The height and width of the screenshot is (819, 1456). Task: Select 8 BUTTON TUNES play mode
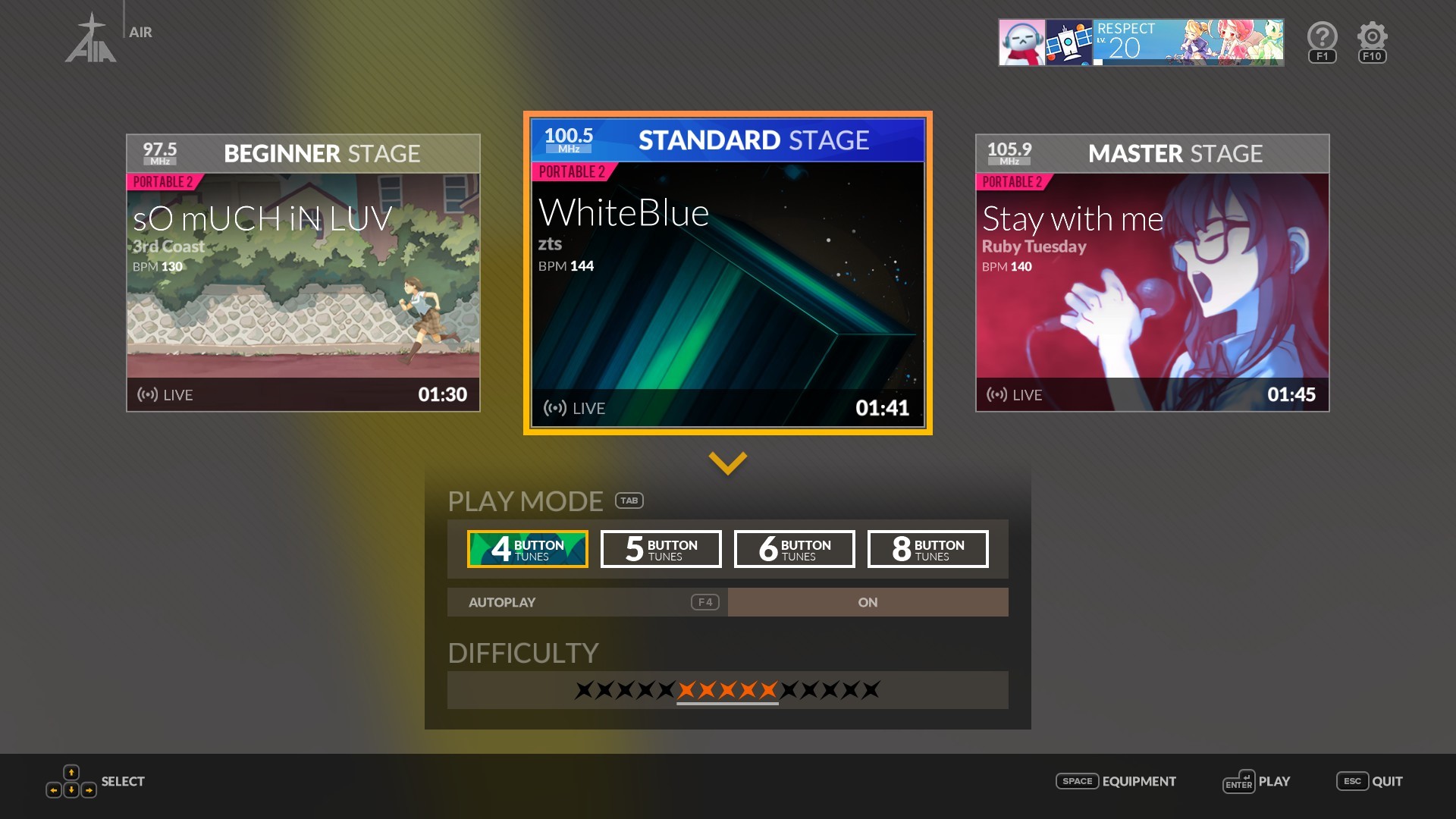(927, 549)
